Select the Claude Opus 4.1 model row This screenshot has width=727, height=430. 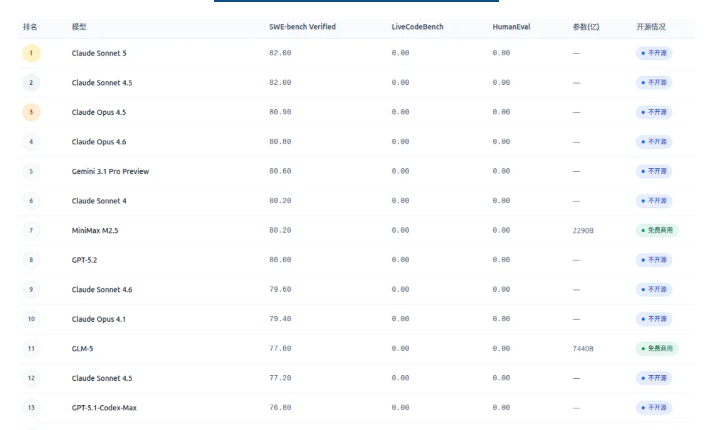click(x=99, y=319)
